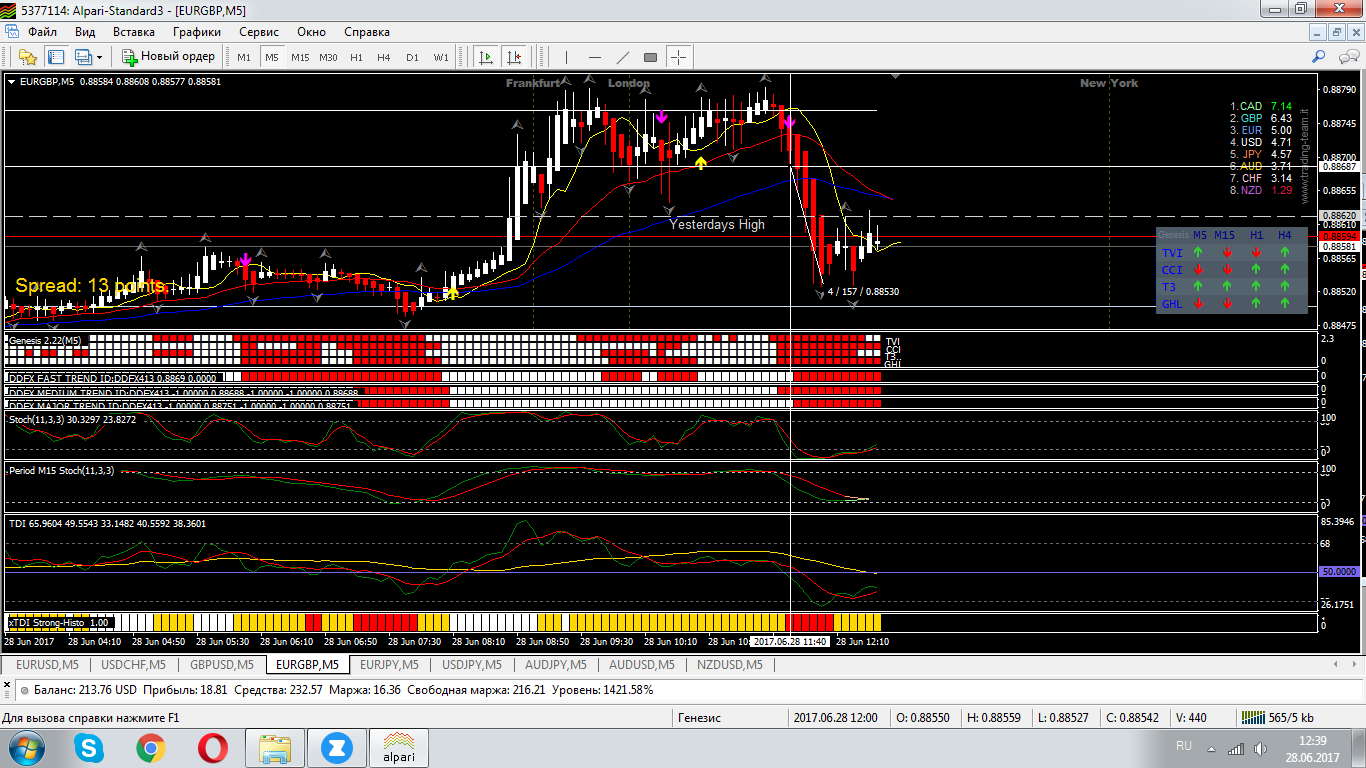The width and height of the screenshot is (1366, 768).
Task: Select the EURGBP,M5 chart tab
Action: tap(307, 664)
